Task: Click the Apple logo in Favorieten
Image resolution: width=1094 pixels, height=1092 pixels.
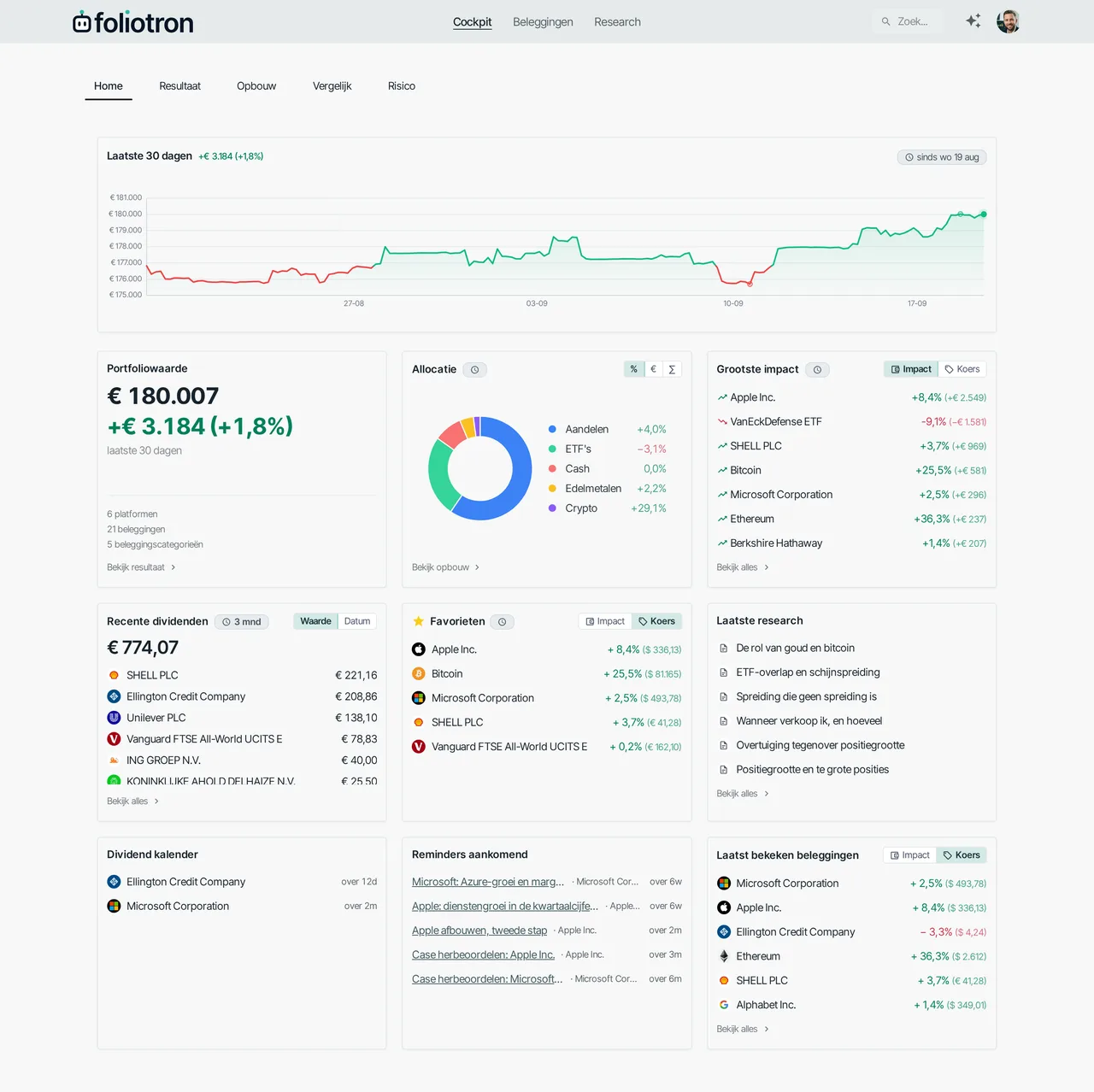Action: click(419, 649)
